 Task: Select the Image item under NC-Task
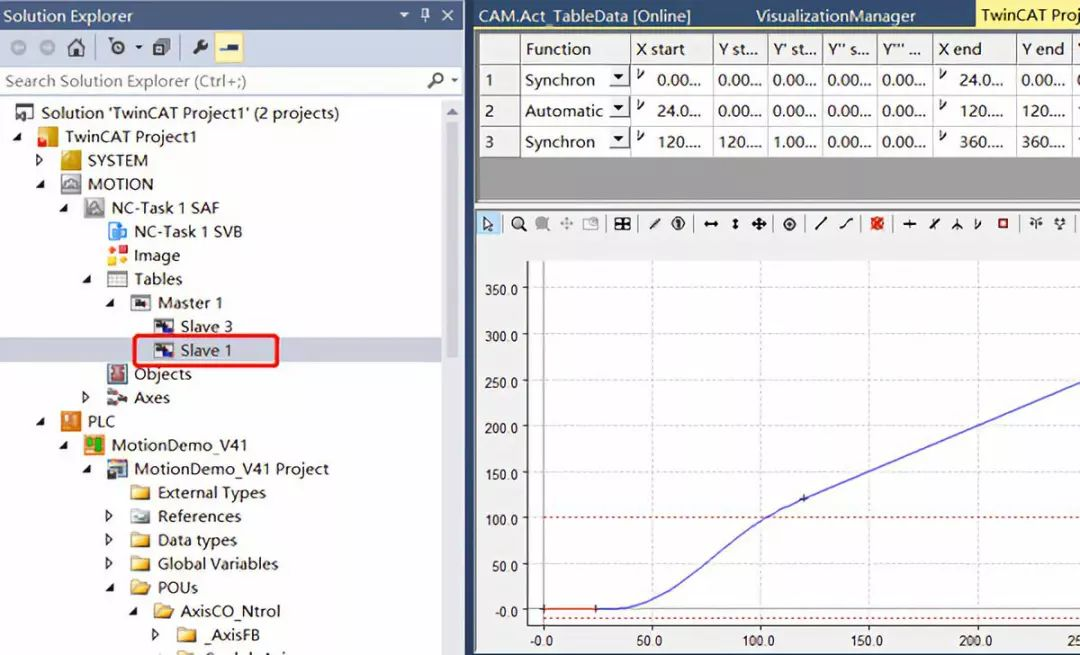[156, 256]
